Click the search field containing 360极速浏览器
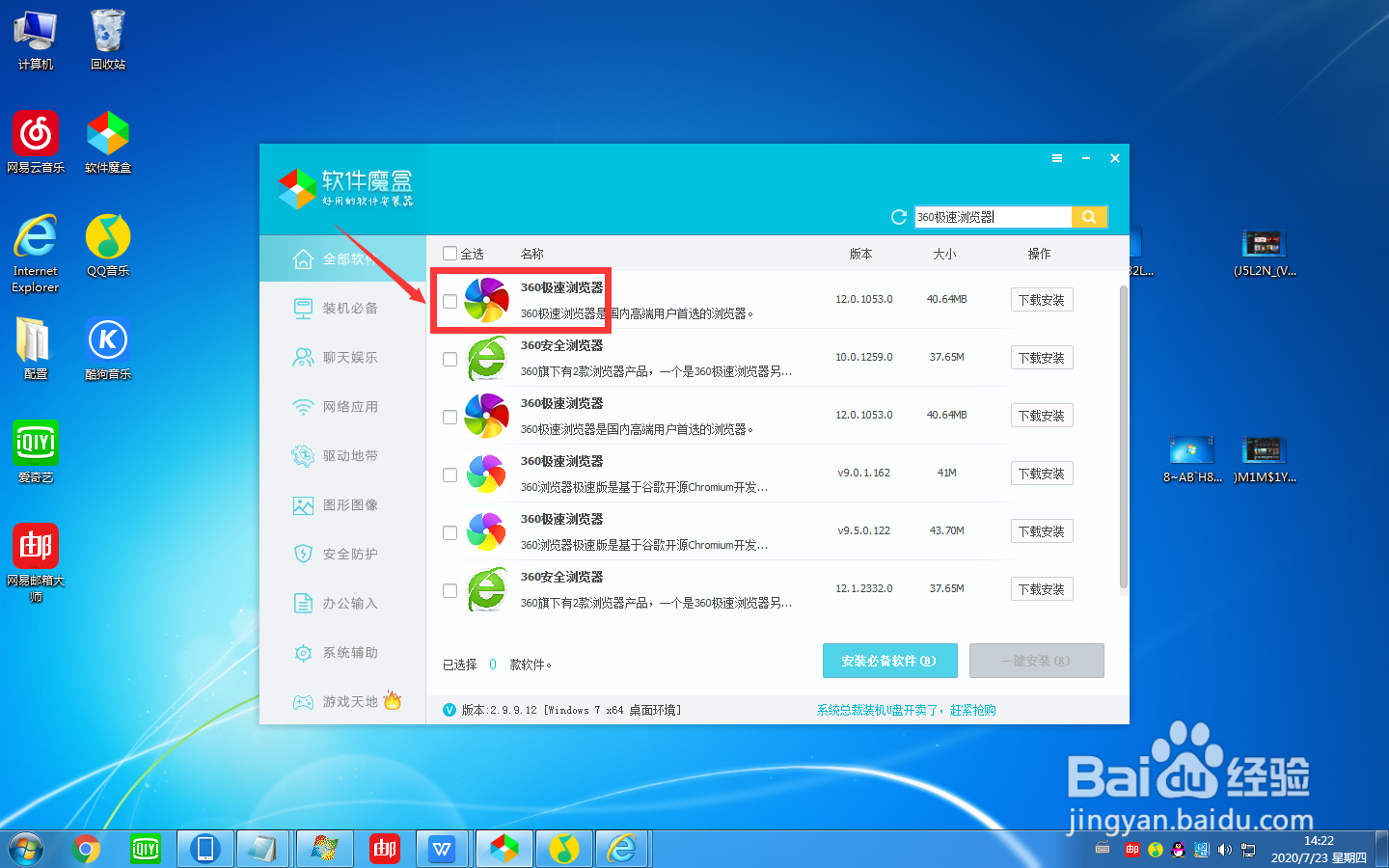1389x868 pixels. pos(993,217)
